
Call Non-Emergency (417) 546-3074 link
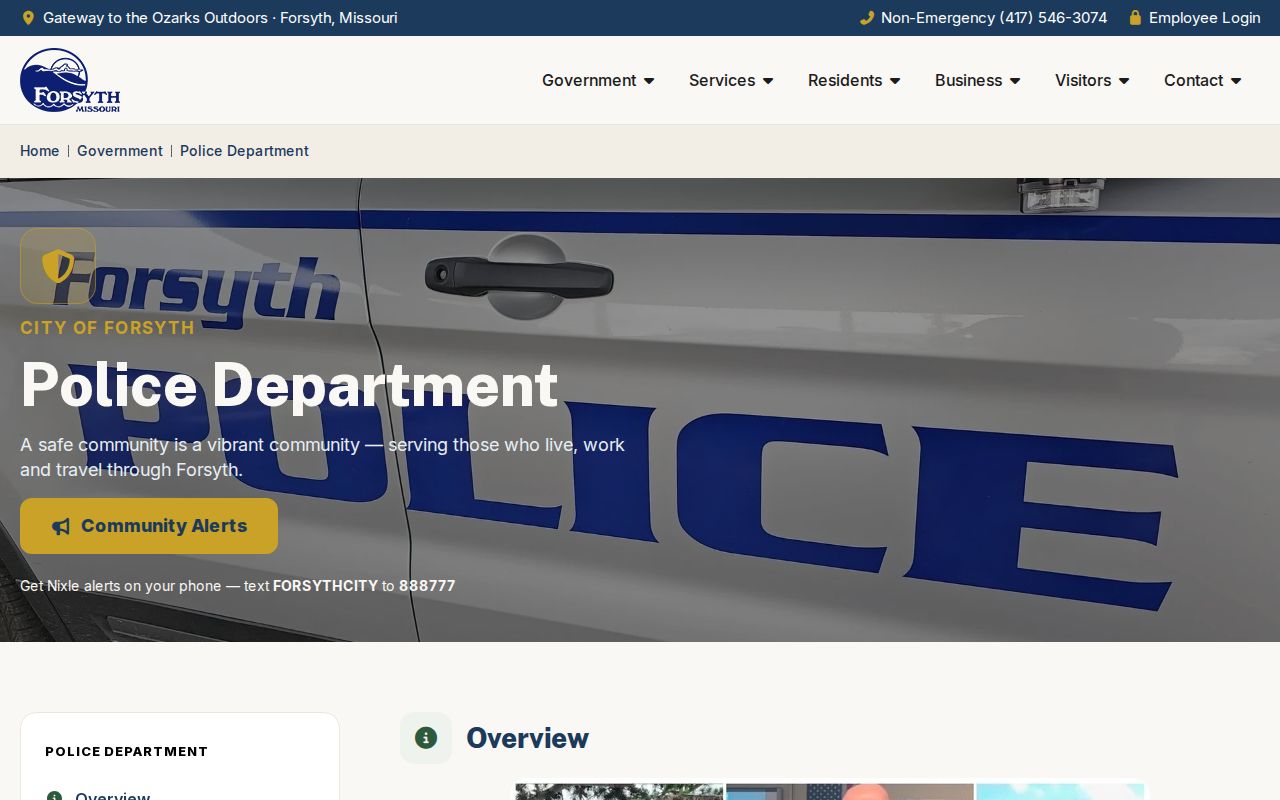[984, 18]
